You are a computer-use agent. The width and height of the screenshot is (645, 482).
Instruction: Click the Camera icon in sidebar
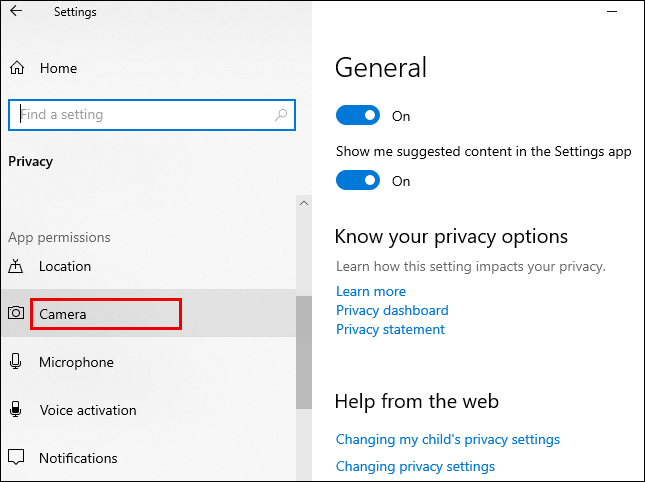(x=16, y=314)
